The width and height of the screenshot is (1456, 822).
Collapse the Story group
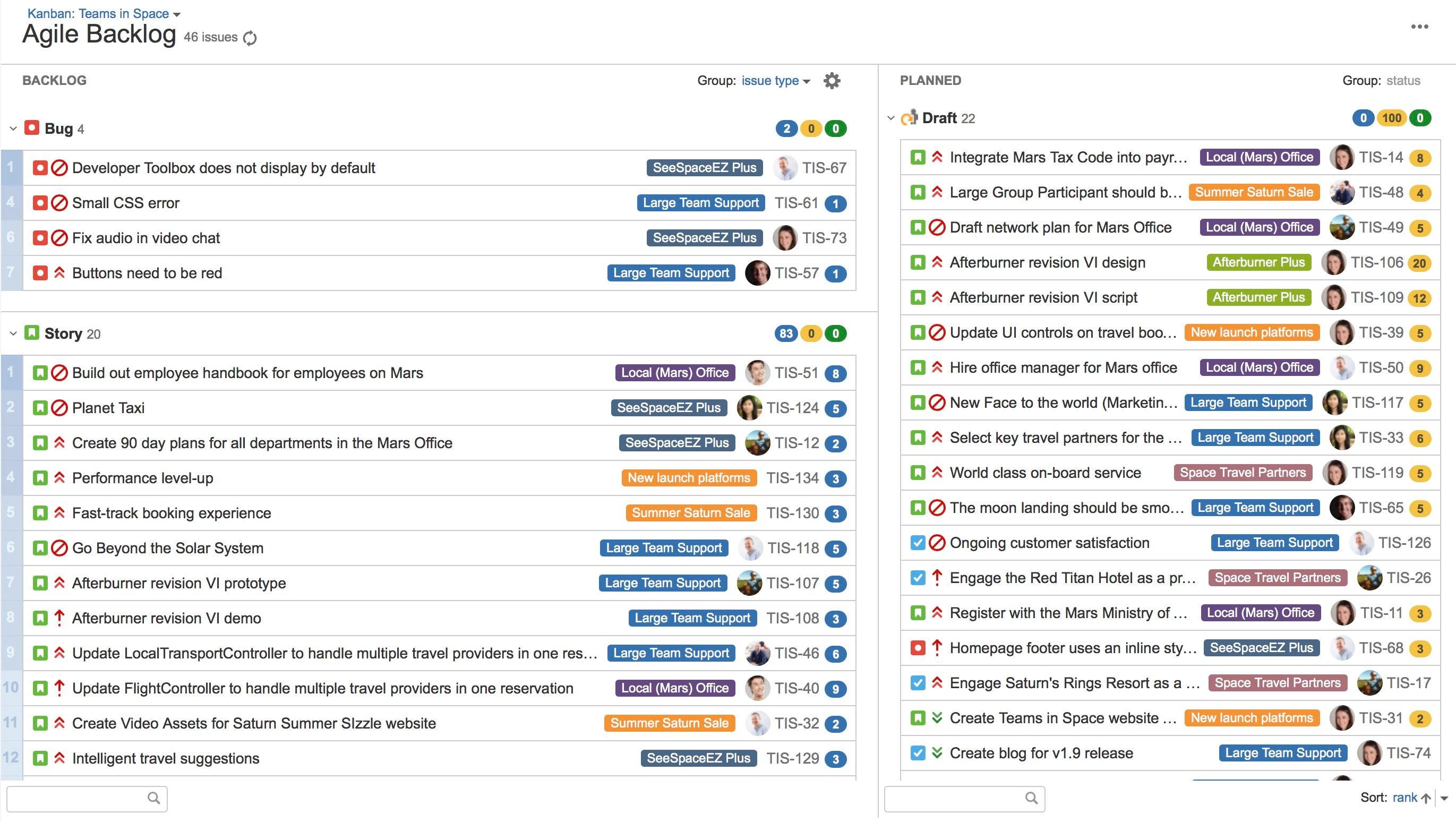[13, 333]
